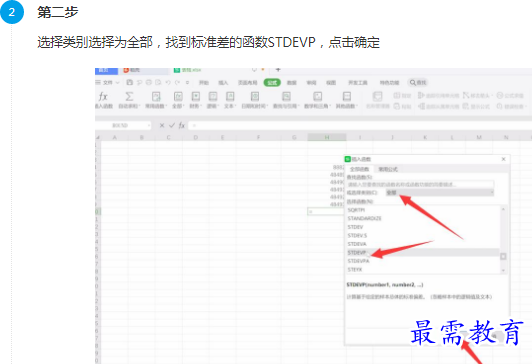Open the 首页 home document tab
Image resolution: width=532 pixels, height=364 pixels.
click(106, 70)
